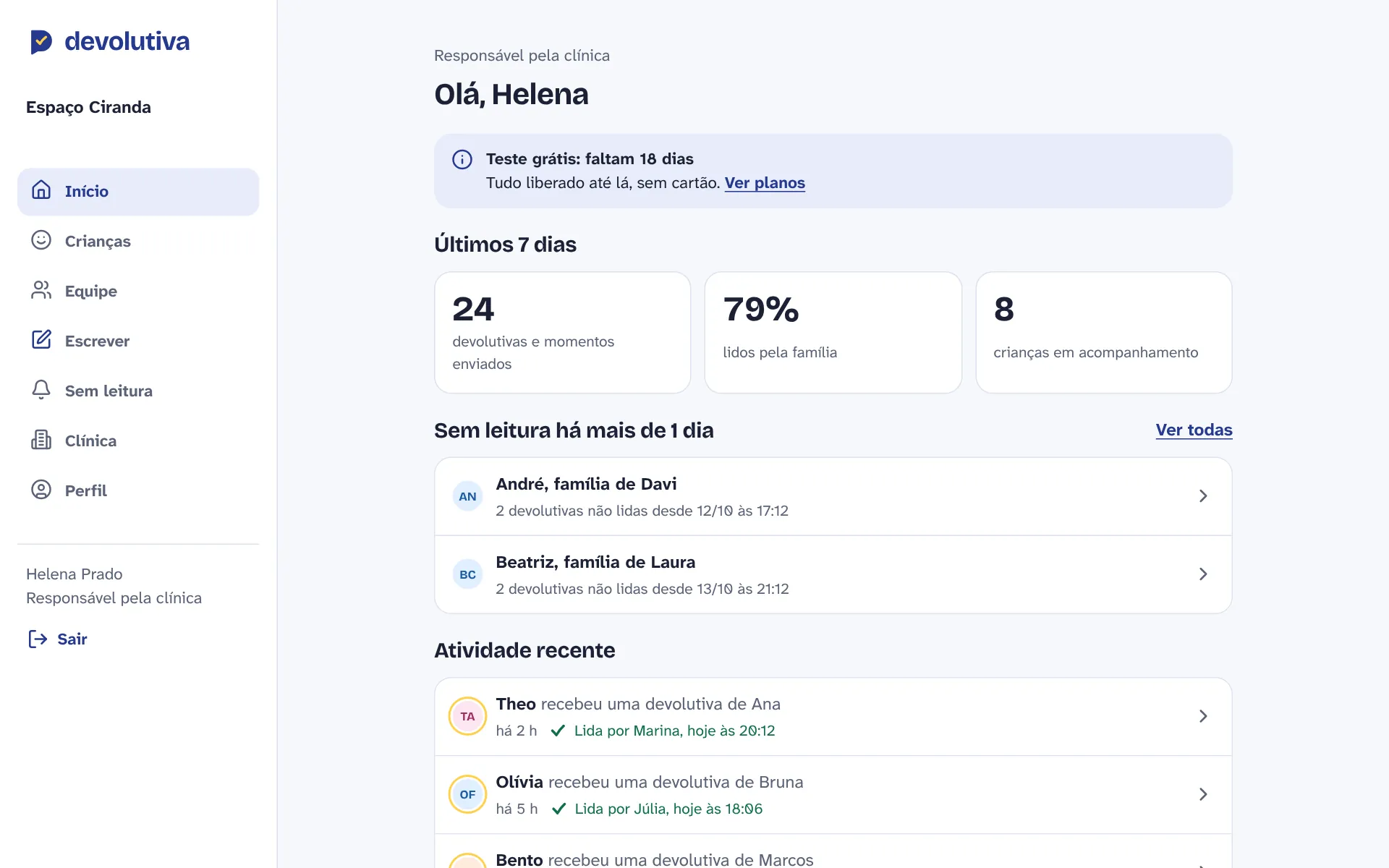Click the OF avatar for Olívia
The image size is (1389, 868).
click(x=467, y=794)
